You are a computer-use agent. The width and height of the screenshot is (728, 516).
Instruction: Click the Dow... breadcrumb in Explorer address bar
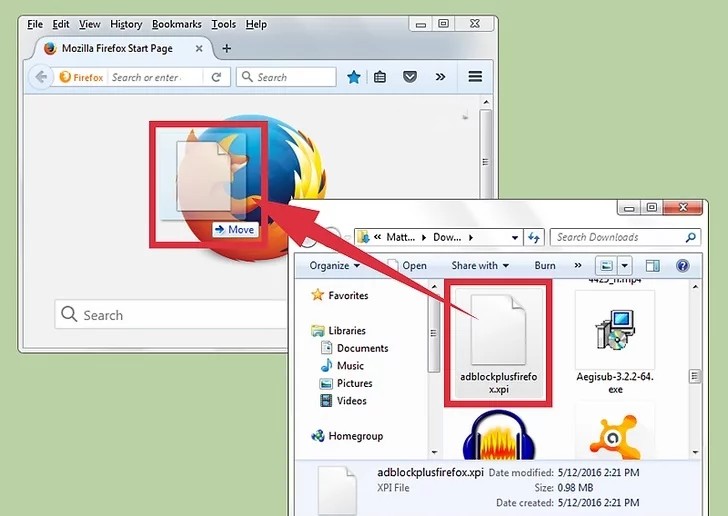click(x=447, y=237)
